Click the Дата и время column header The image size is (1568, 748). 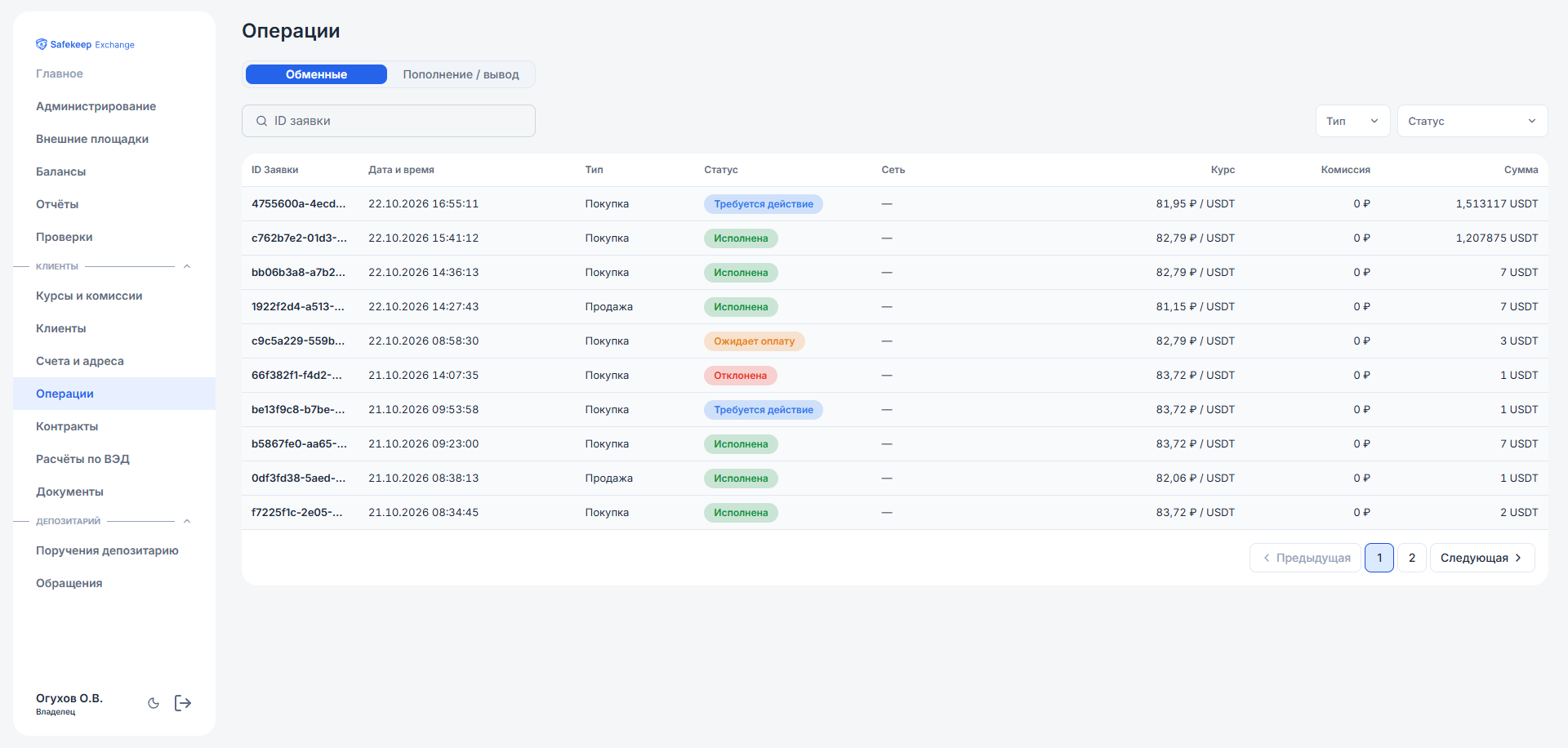point(401,170)
